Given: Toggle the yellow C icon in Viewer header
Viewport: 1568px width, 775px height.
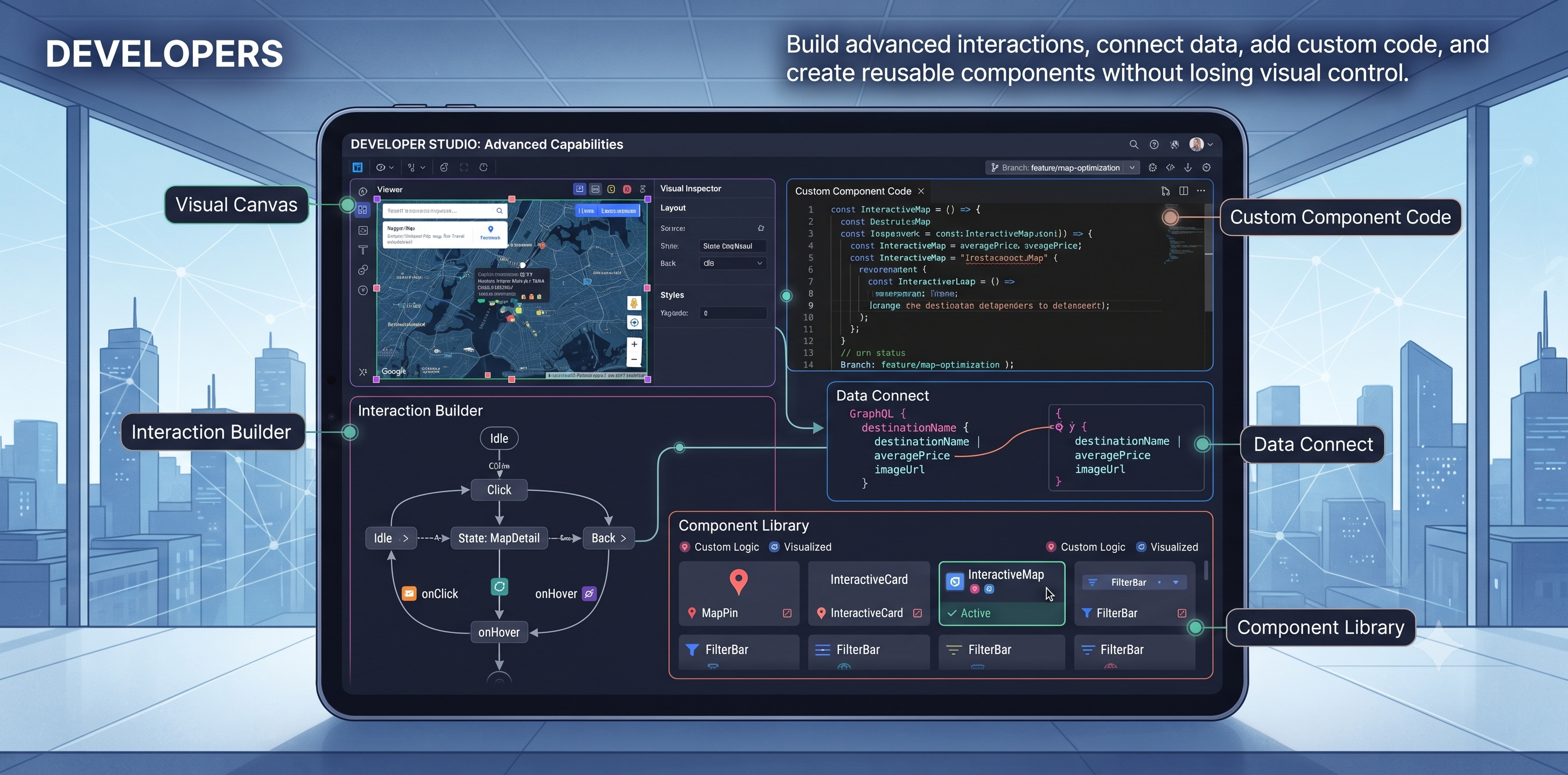Looking at the screenshot, I should pyautogui.click(x=611, y=189).
